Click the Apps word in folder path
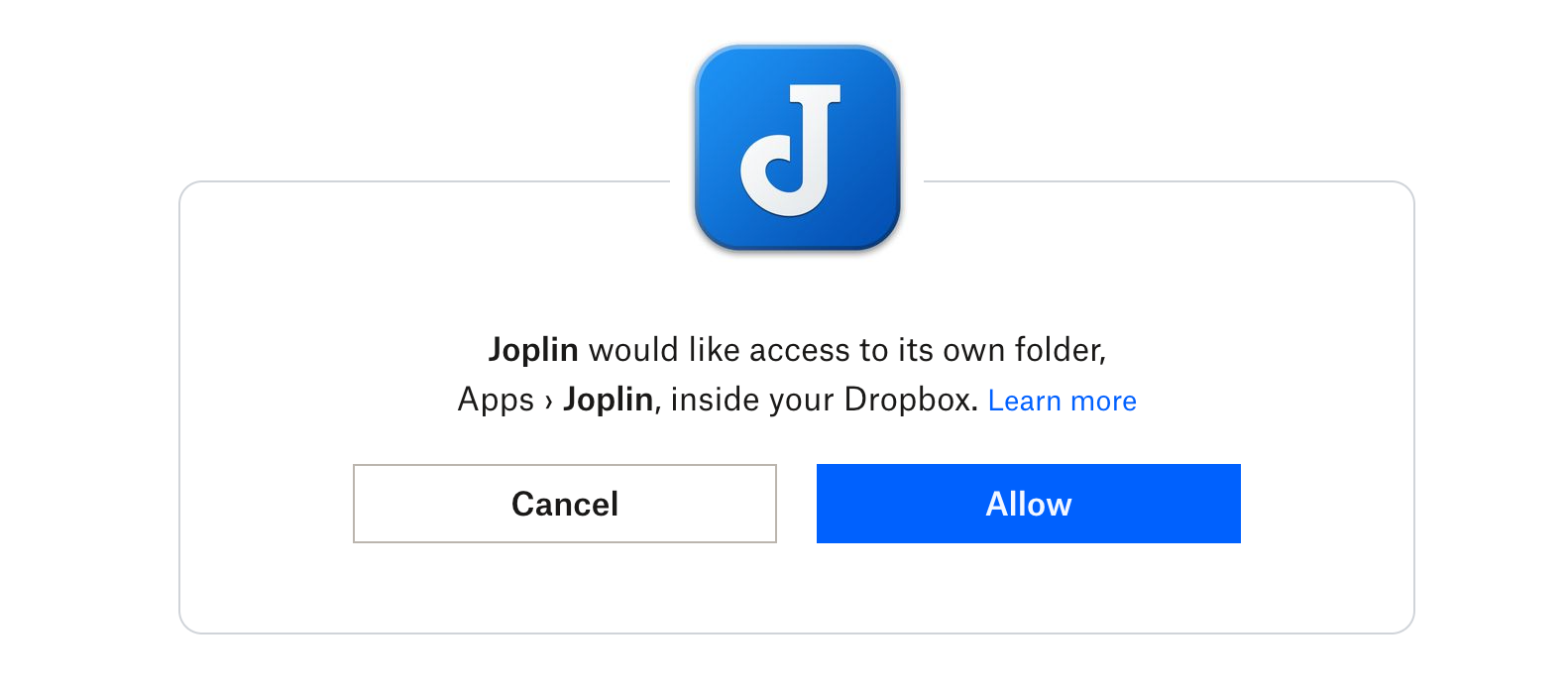The image size is (1568, 692). (496, 401)
